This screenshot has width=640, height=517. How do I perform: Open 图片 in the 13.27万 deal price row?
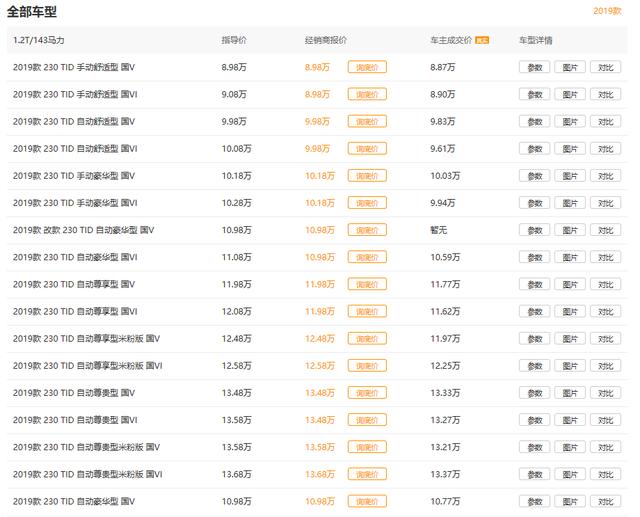(570, 420)
